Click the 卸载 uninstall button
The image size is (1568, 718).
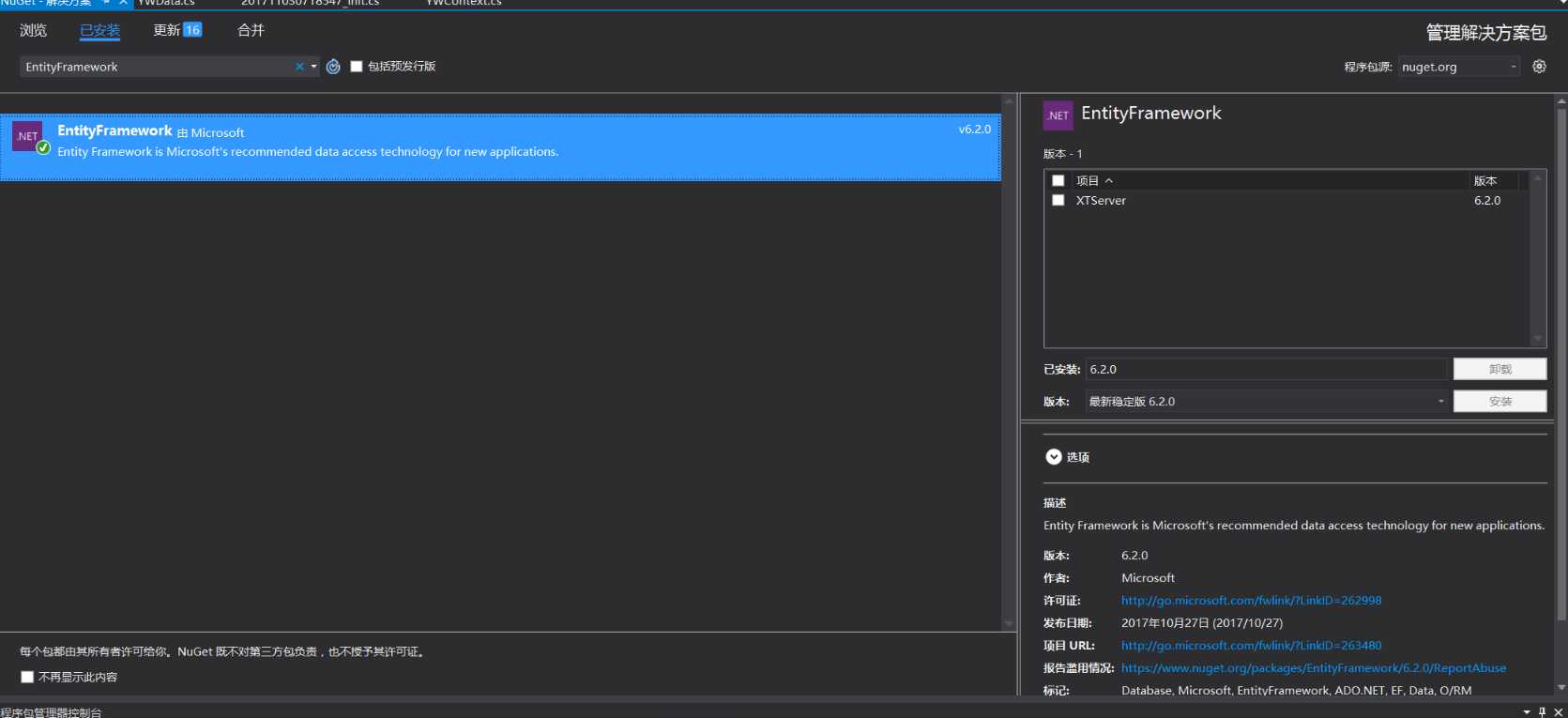click(x=1499, y=369)
